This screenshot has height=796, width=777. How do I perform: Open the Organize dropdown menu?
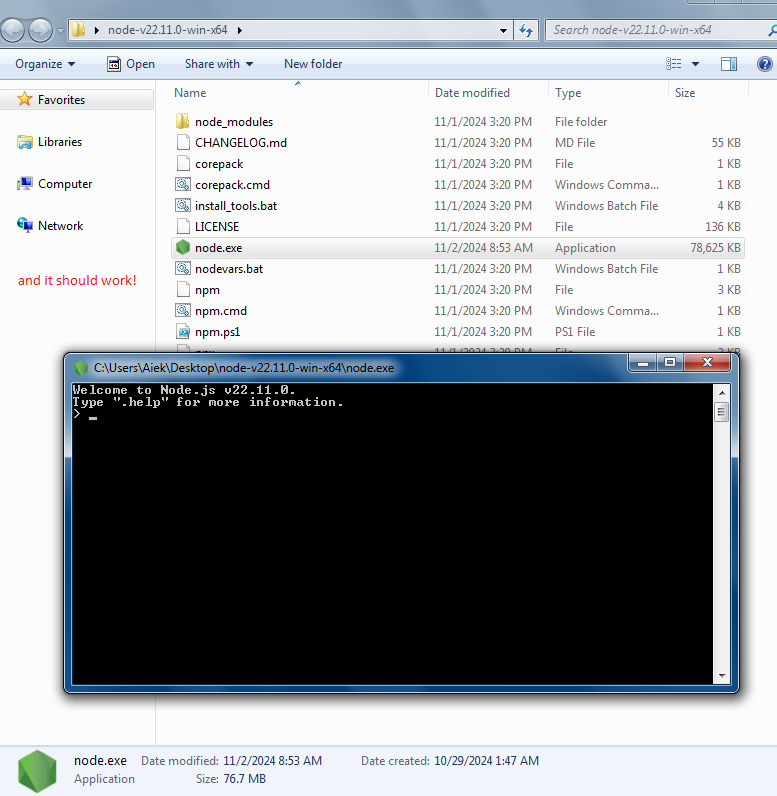click(45, 64)
